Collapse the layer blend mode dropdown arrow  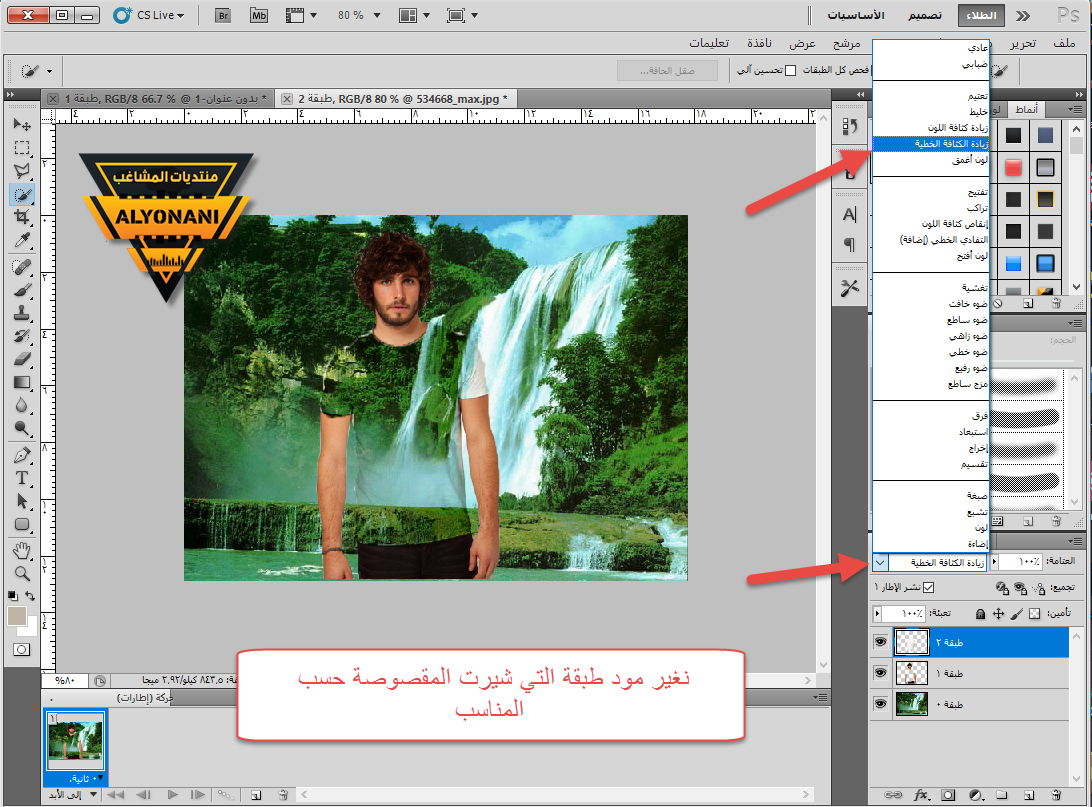point(880,563)
